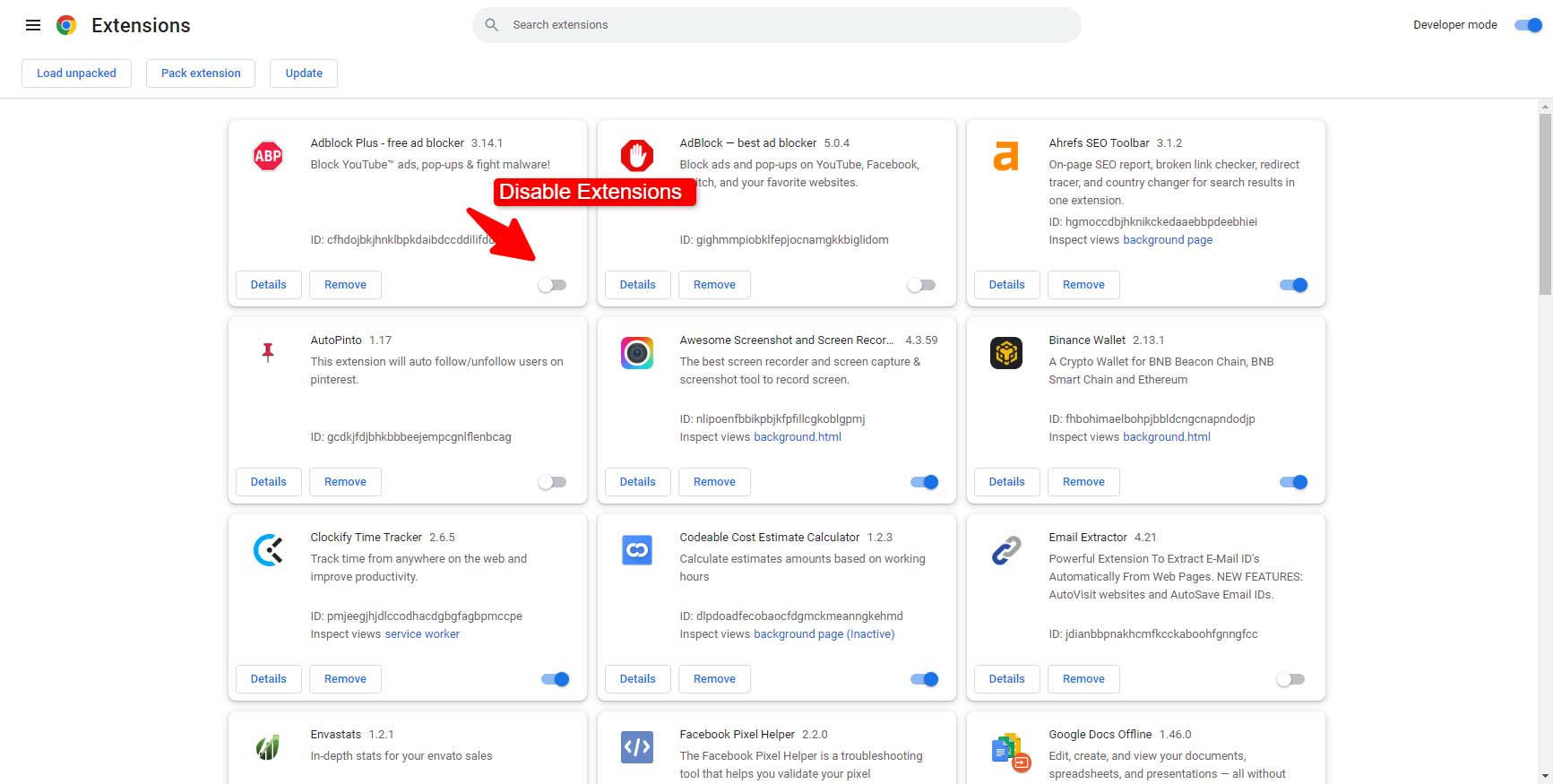Click the Extensions page title

pyautogui.click(x=141, y=25)
